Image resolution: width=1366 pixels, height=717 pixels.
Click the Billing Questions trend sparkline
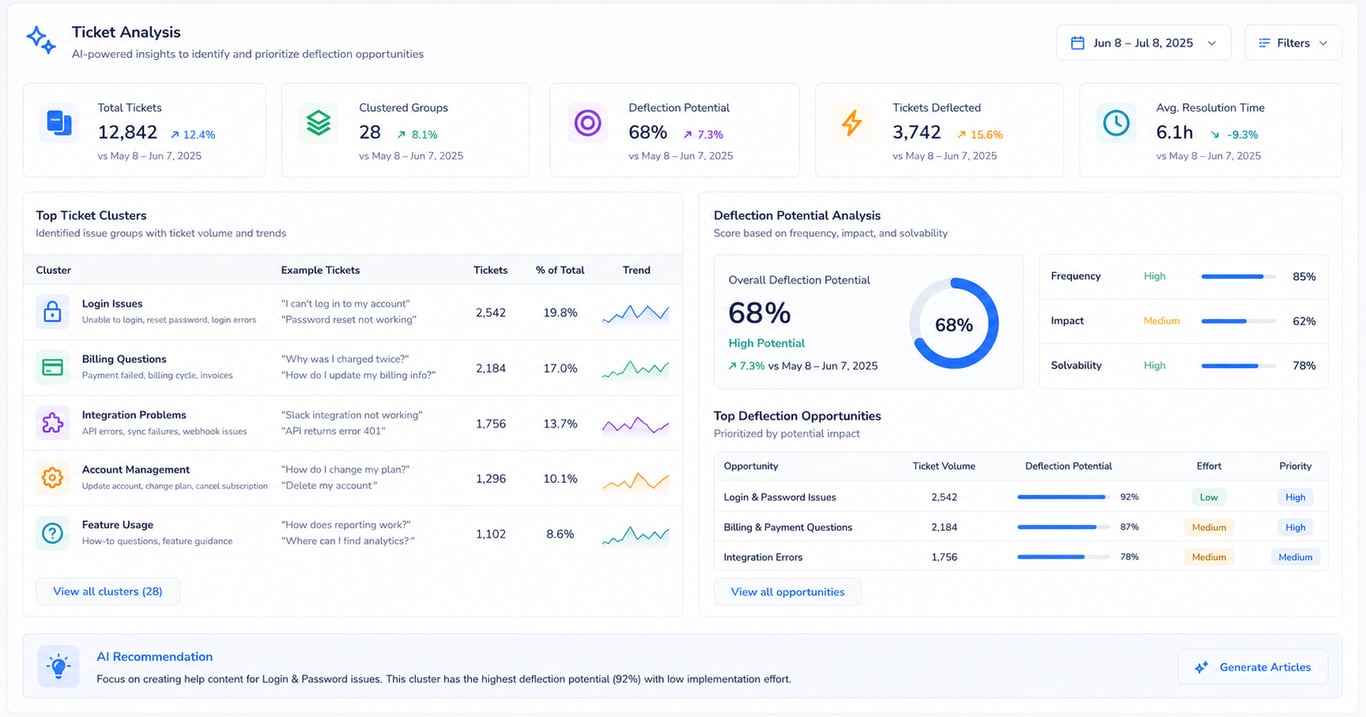636,369
